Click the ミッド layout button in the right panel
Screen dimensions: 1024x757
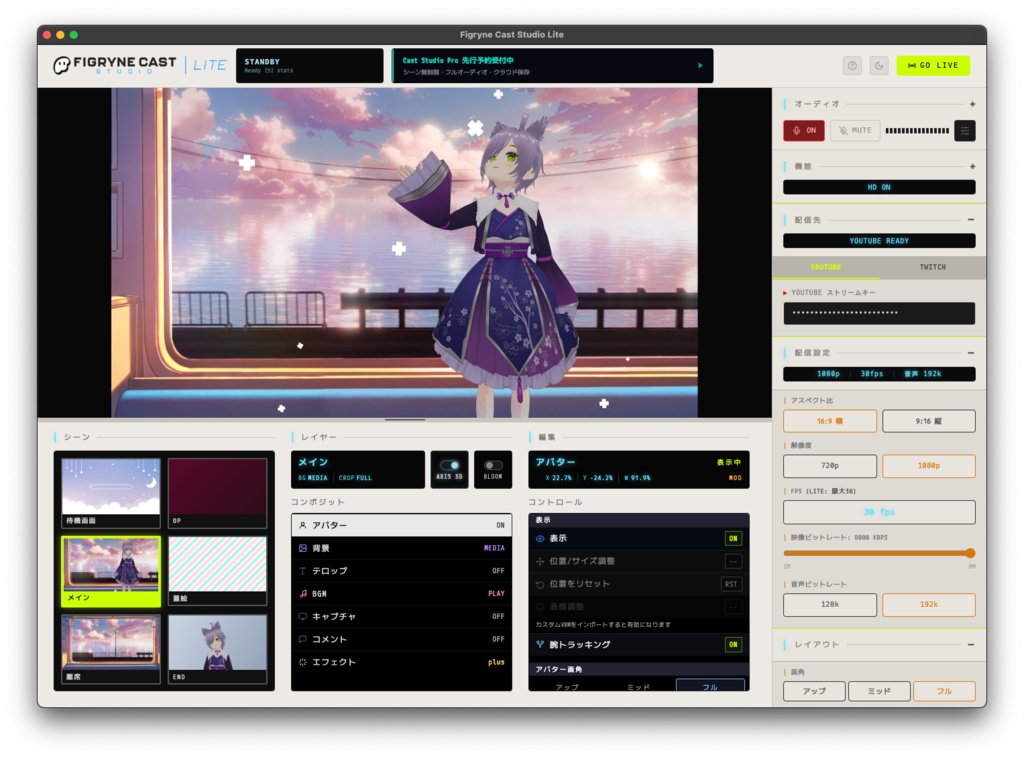point(879,691)
